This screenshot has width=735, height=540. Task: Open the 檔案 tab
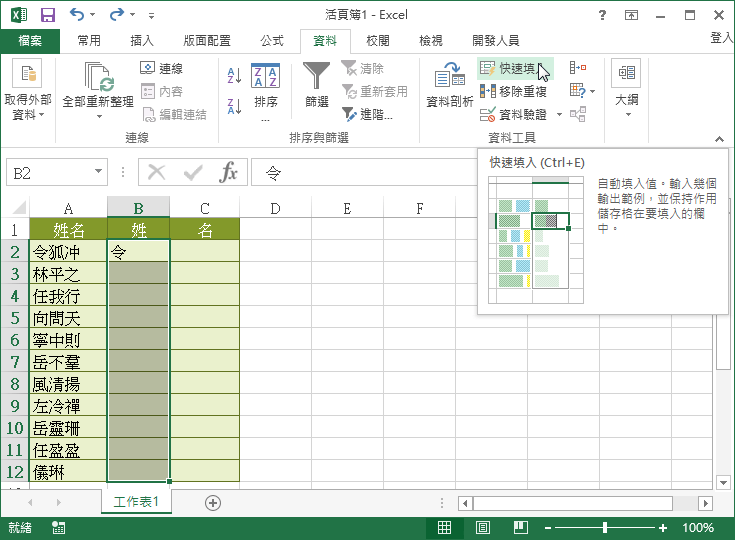pyautogui.click(x=30, y=41)
